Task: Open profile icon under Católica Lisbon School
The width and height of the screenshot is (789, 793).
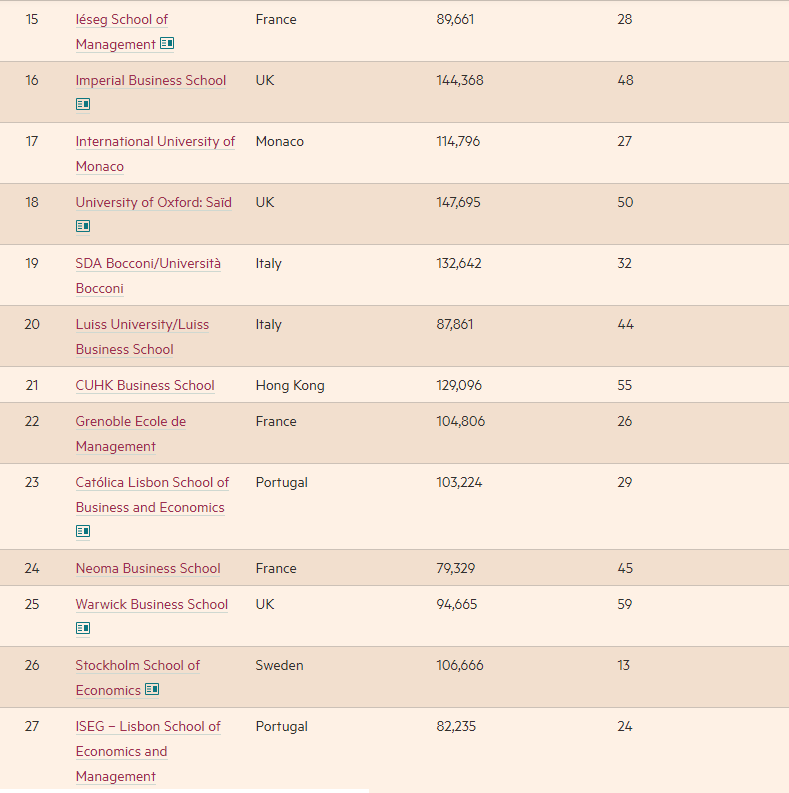Action: click(x=83, y=531)
